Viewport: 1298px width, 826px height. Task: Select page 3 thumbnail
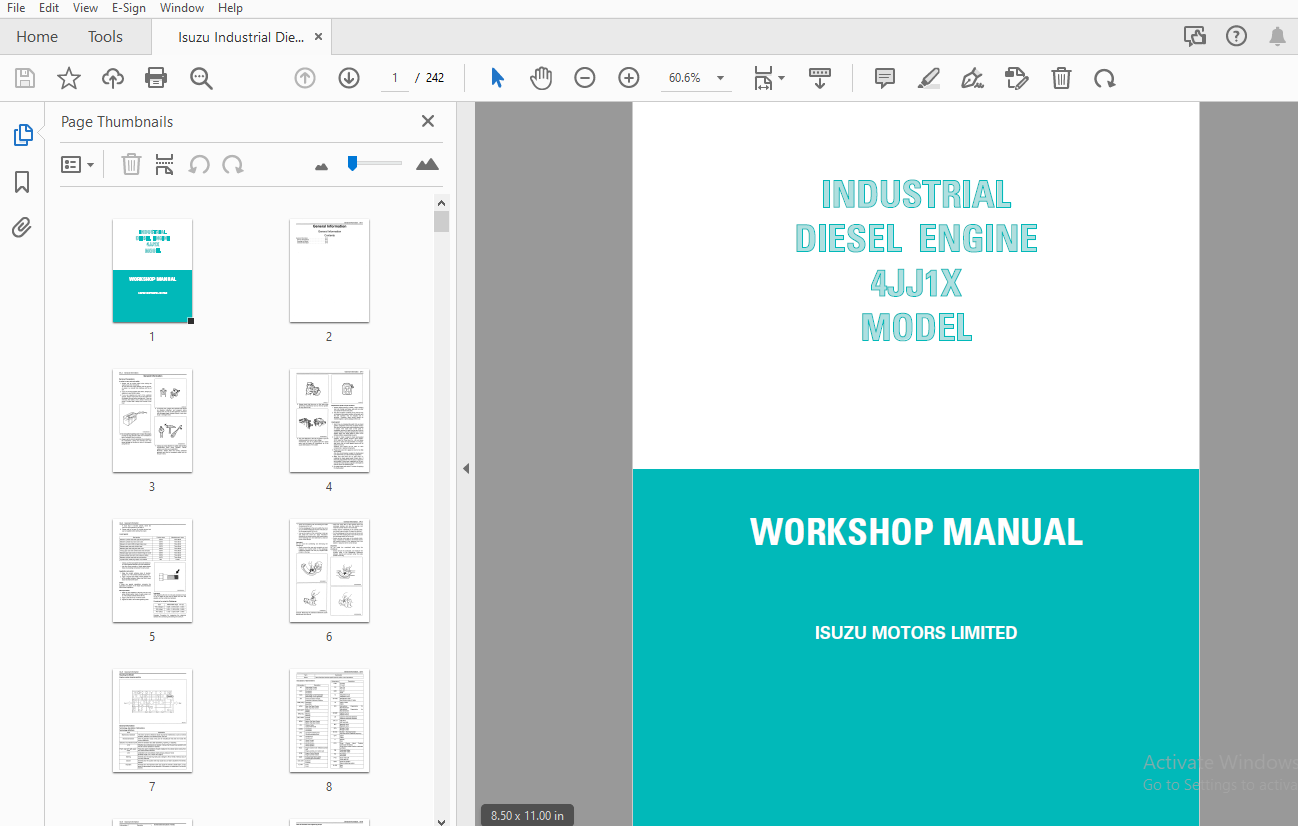[x=152, y=421]
